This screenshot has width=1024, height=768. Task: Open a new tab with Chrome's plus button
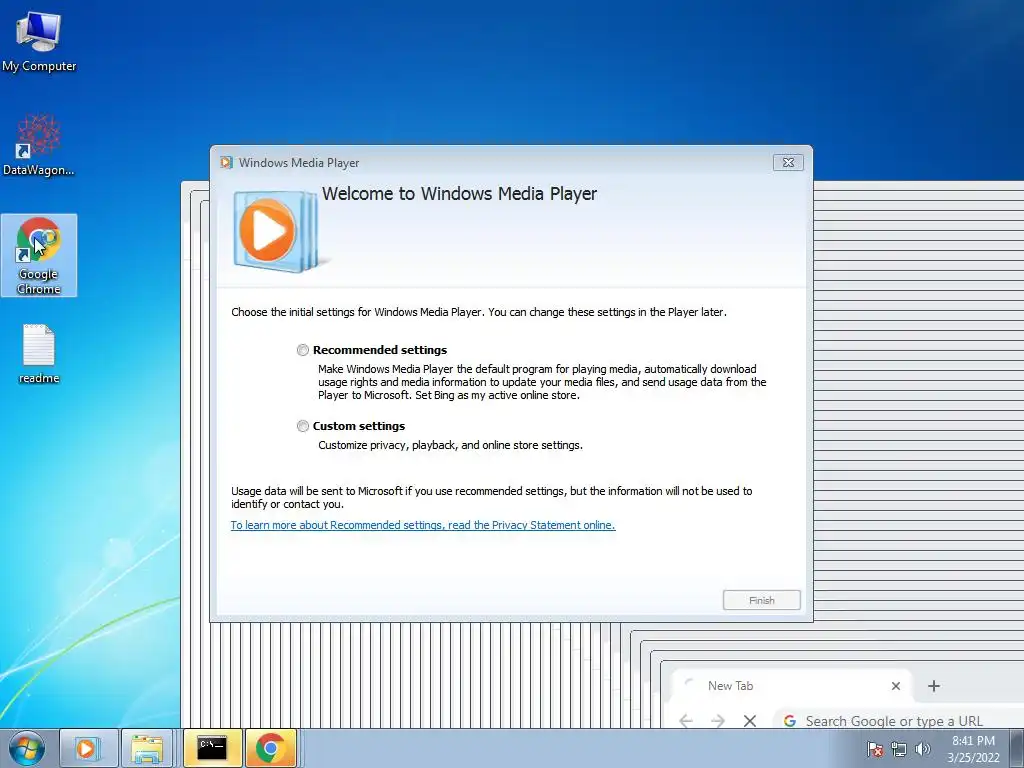[934, 686]
